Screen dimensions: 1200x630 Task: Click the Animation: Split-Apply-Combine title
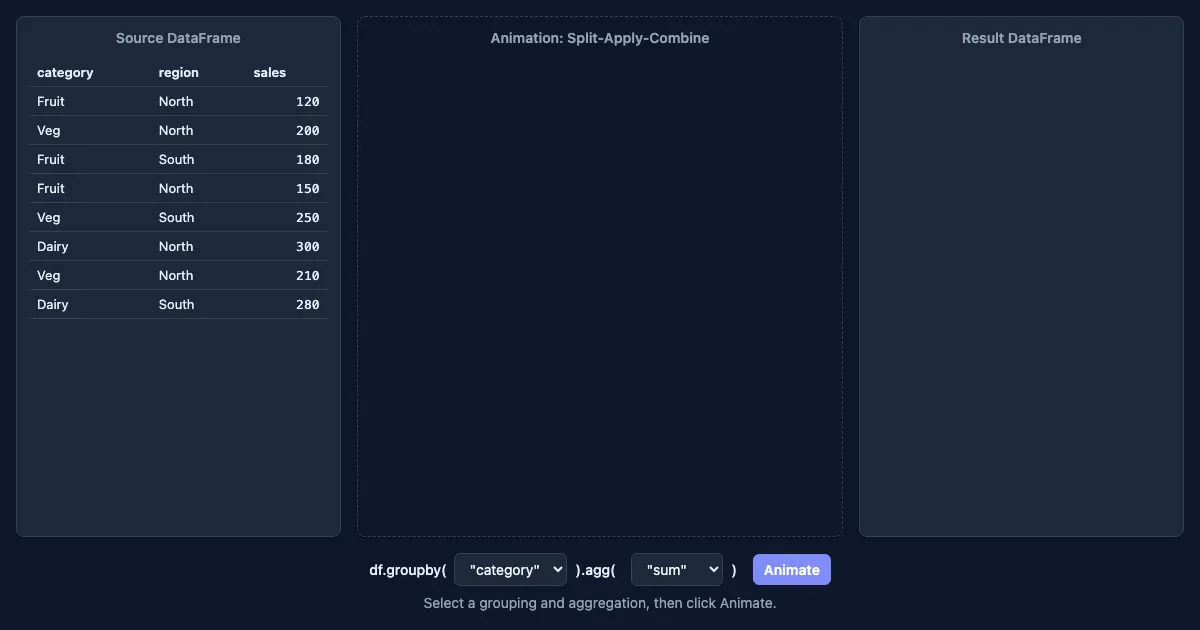pos(600,38)
